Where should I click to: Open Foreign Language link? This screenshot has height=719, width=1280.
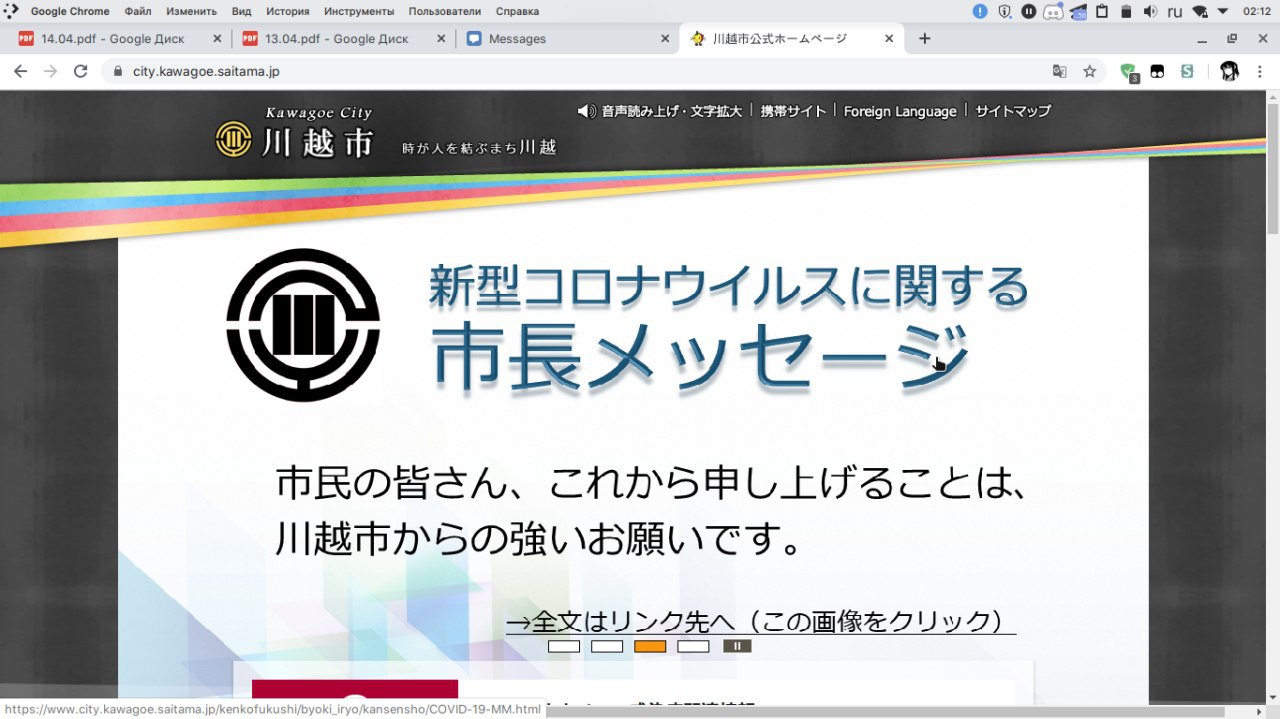tap(900, 111)
